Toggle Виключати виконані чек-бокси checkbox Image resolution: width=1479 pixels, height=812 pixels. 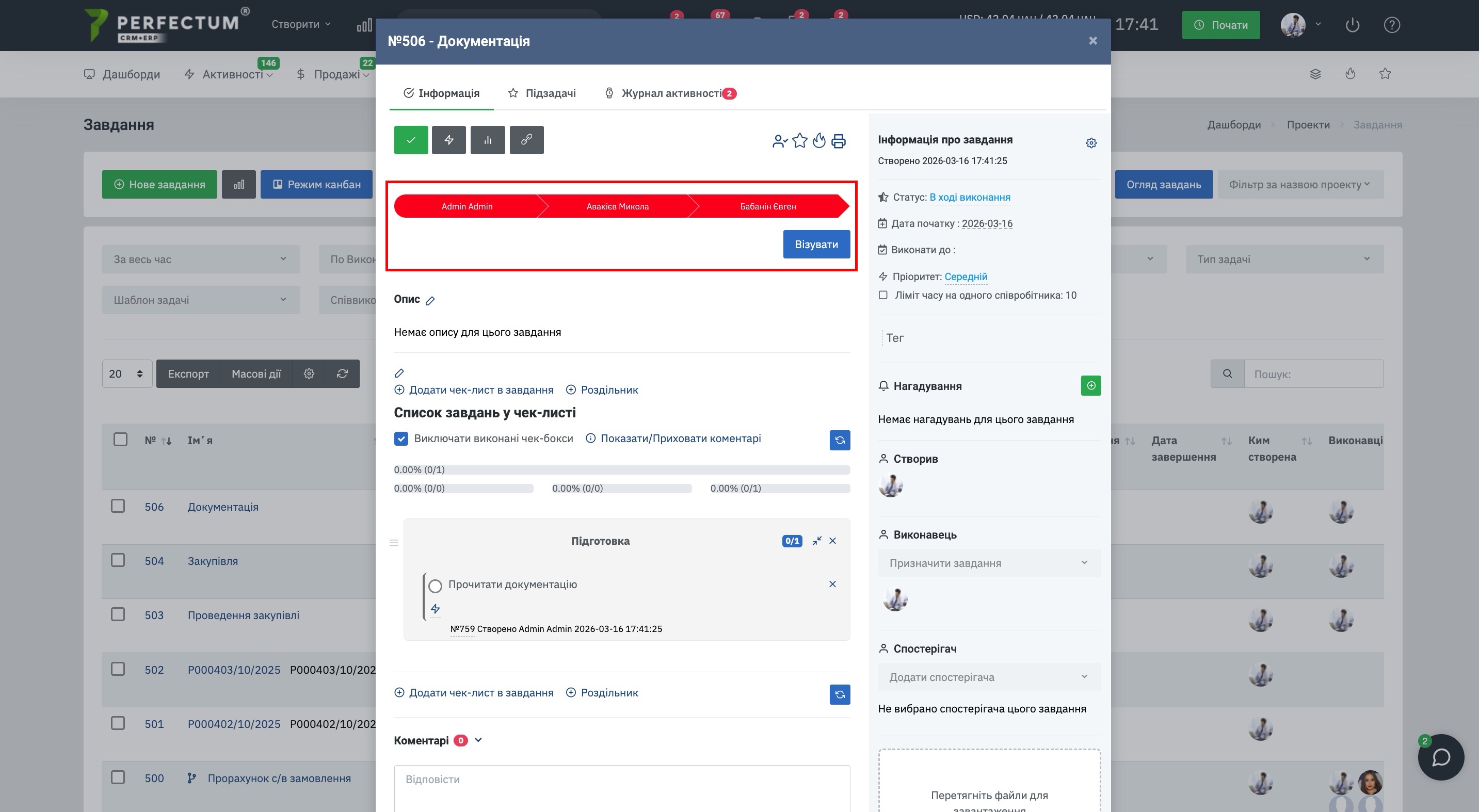point(401,439)
